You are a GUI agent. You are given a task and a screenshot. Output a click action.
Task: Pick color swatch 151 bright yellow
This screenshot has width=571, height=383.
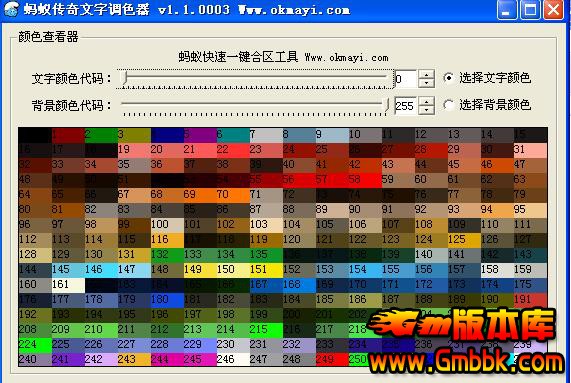click(x=266, y=270)
